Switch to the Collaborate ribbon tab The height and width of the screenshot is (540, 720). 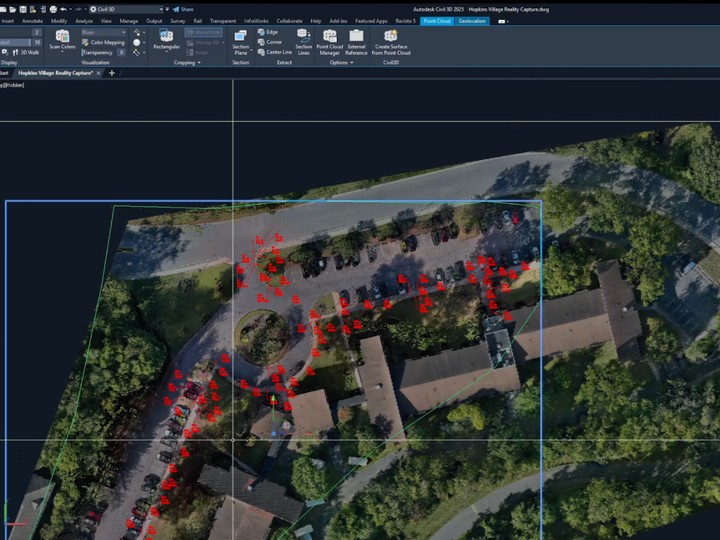[289, 21]
